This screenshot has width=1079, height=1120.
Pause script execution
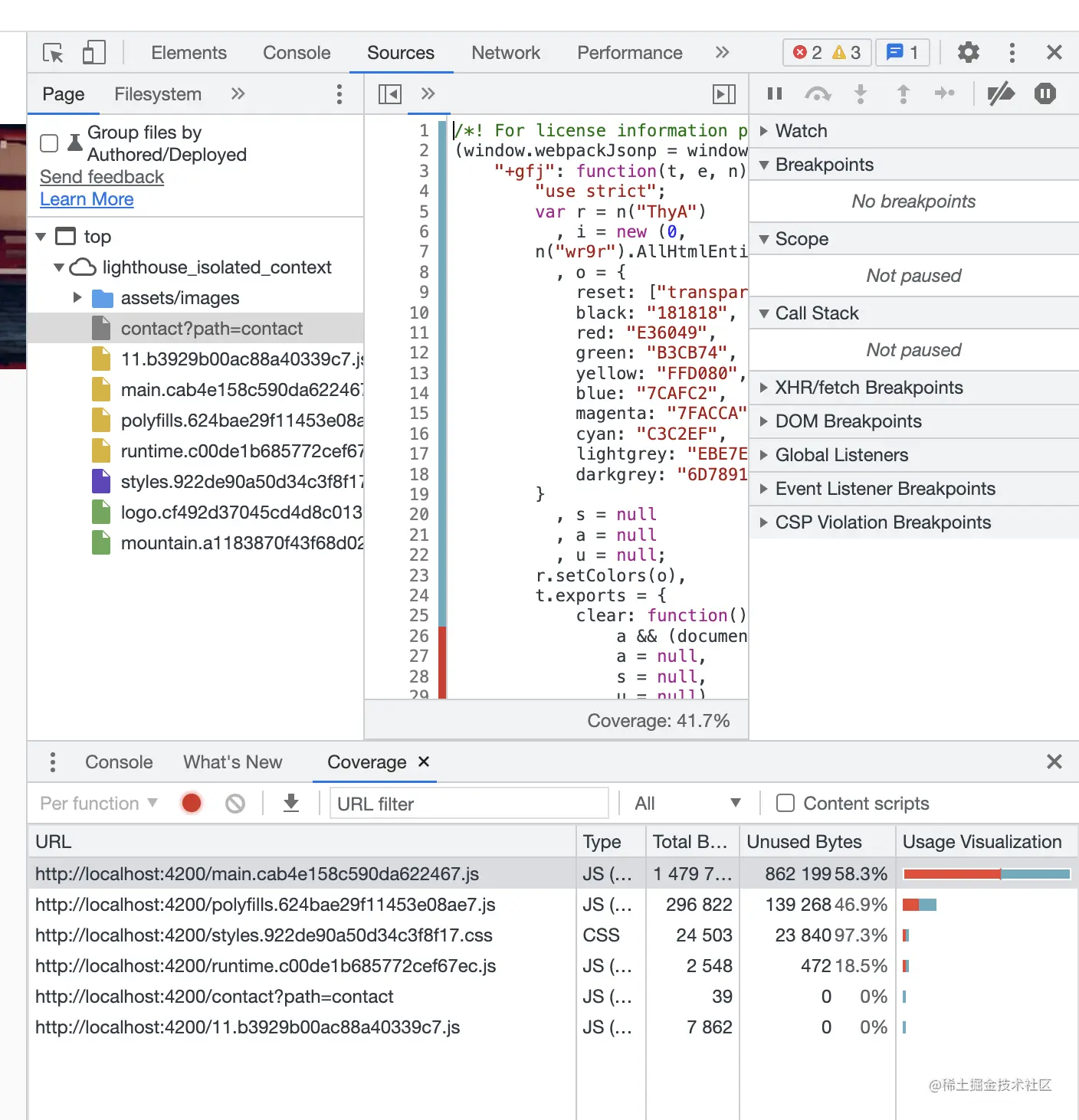click(775, 93)
